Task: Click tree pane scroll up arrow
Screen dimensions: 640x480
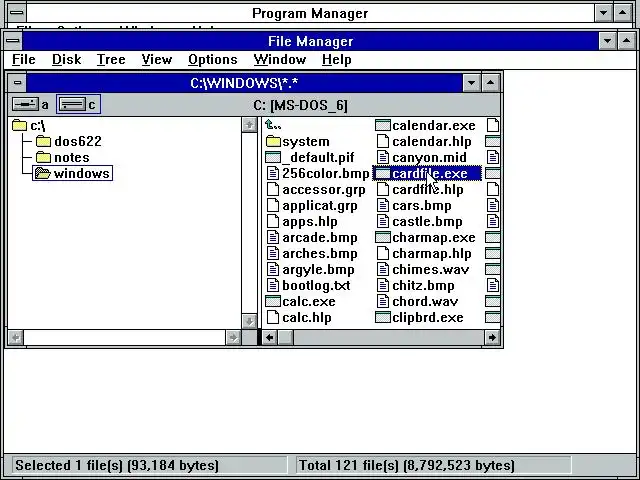Action: (x=249, y=124)
